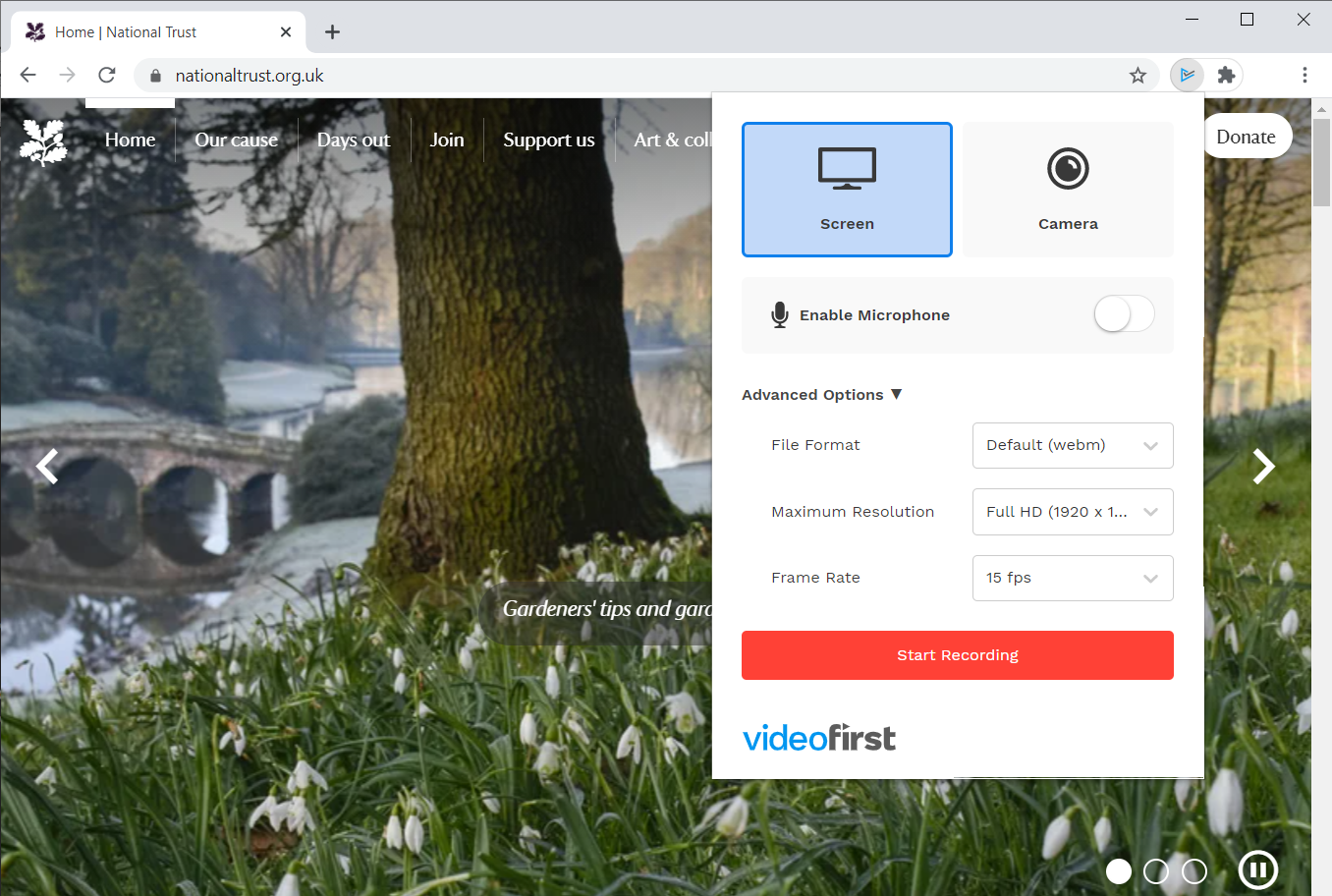
Task: Click the Maximum Resolution label
Action: (853, 512)
